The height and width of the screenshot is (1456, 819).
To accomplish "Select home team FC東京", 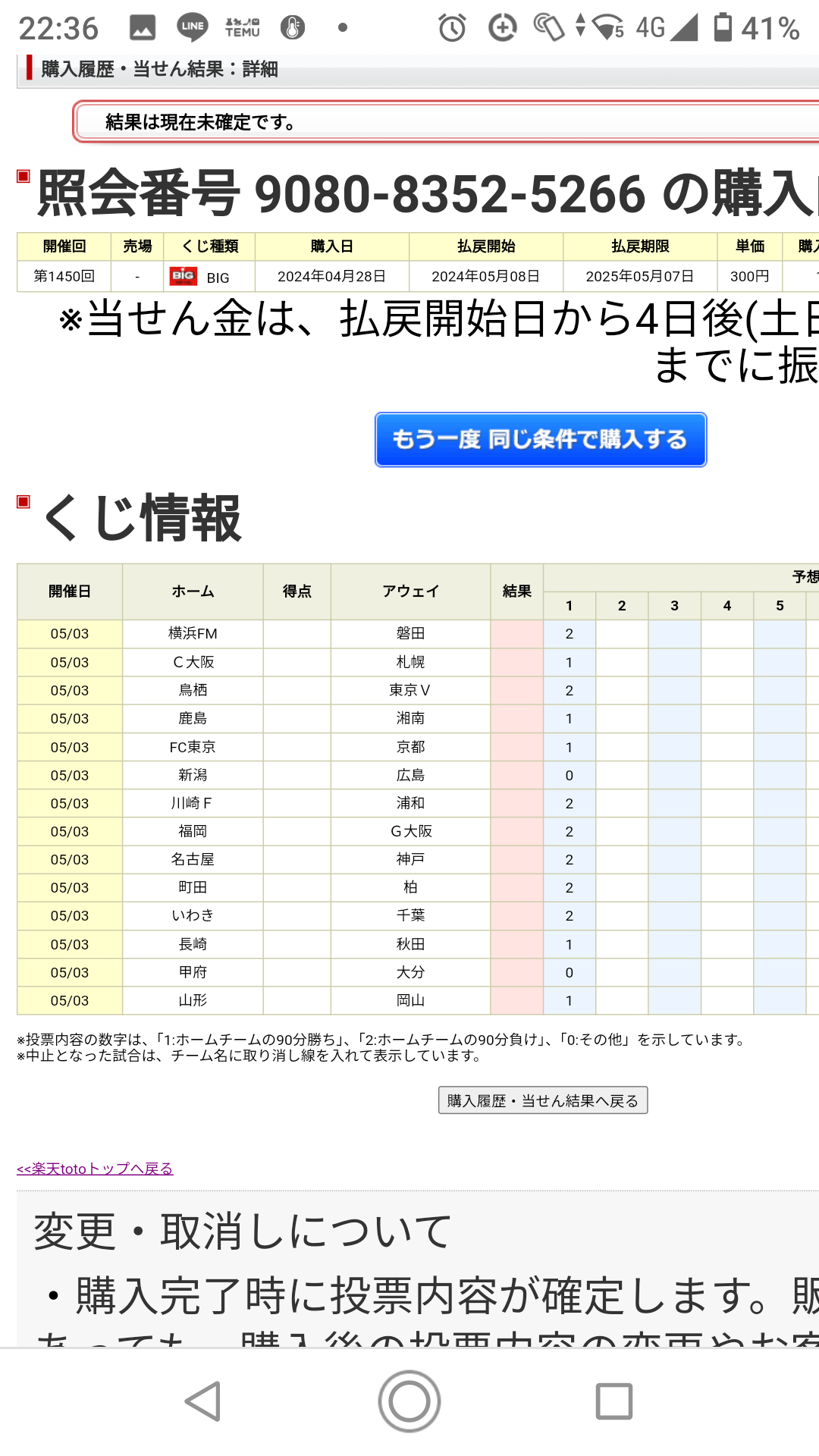I will click(193, 747).
